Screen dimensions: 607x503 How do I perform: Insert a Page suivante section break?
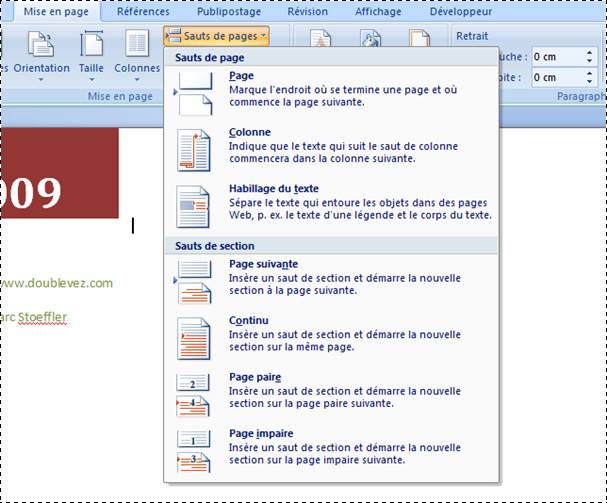[331, 282]
